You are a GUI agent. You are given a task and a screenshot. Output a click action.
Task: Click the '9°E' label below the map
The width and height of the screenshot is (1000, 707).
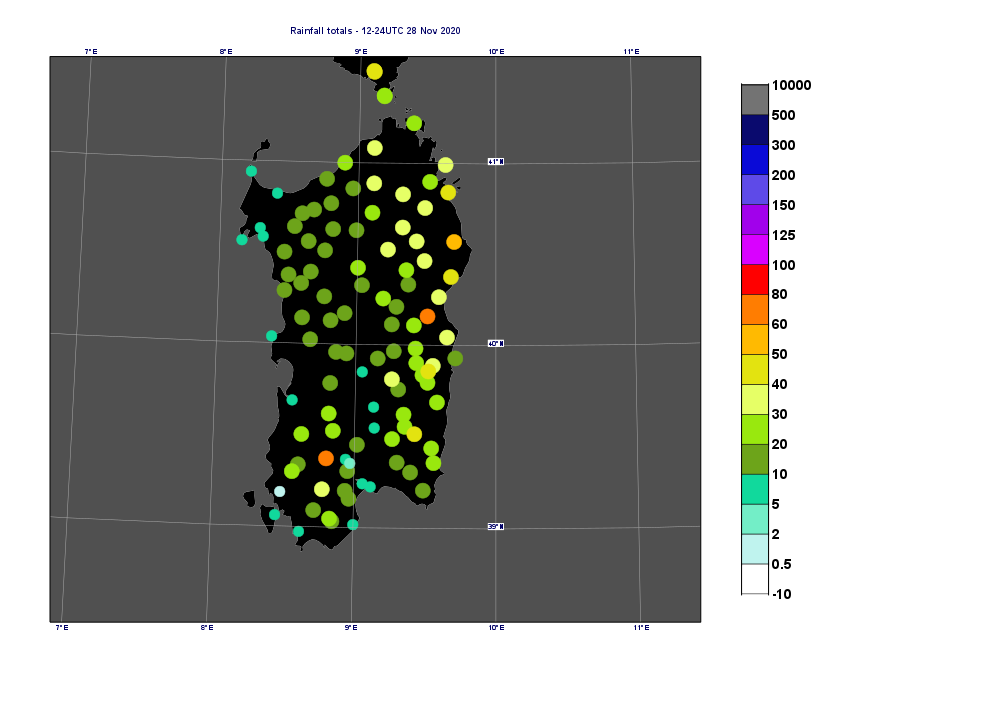pos(351,628)
